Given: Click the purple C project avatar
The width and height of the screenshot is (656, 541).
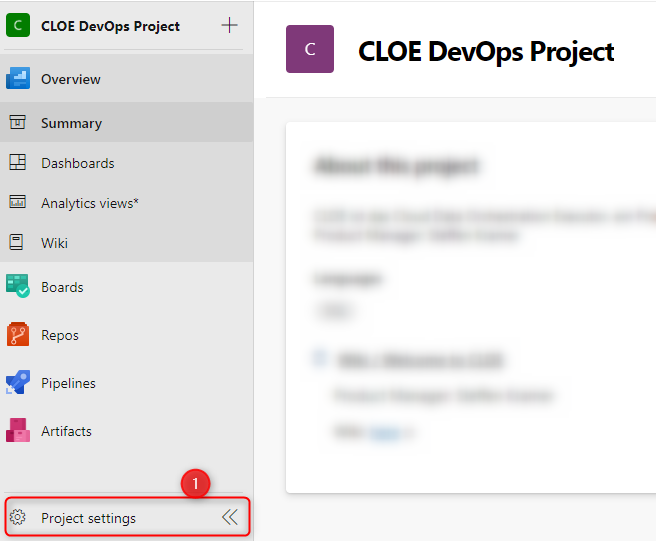Looking at the screenshot, I should pos(309,50).
